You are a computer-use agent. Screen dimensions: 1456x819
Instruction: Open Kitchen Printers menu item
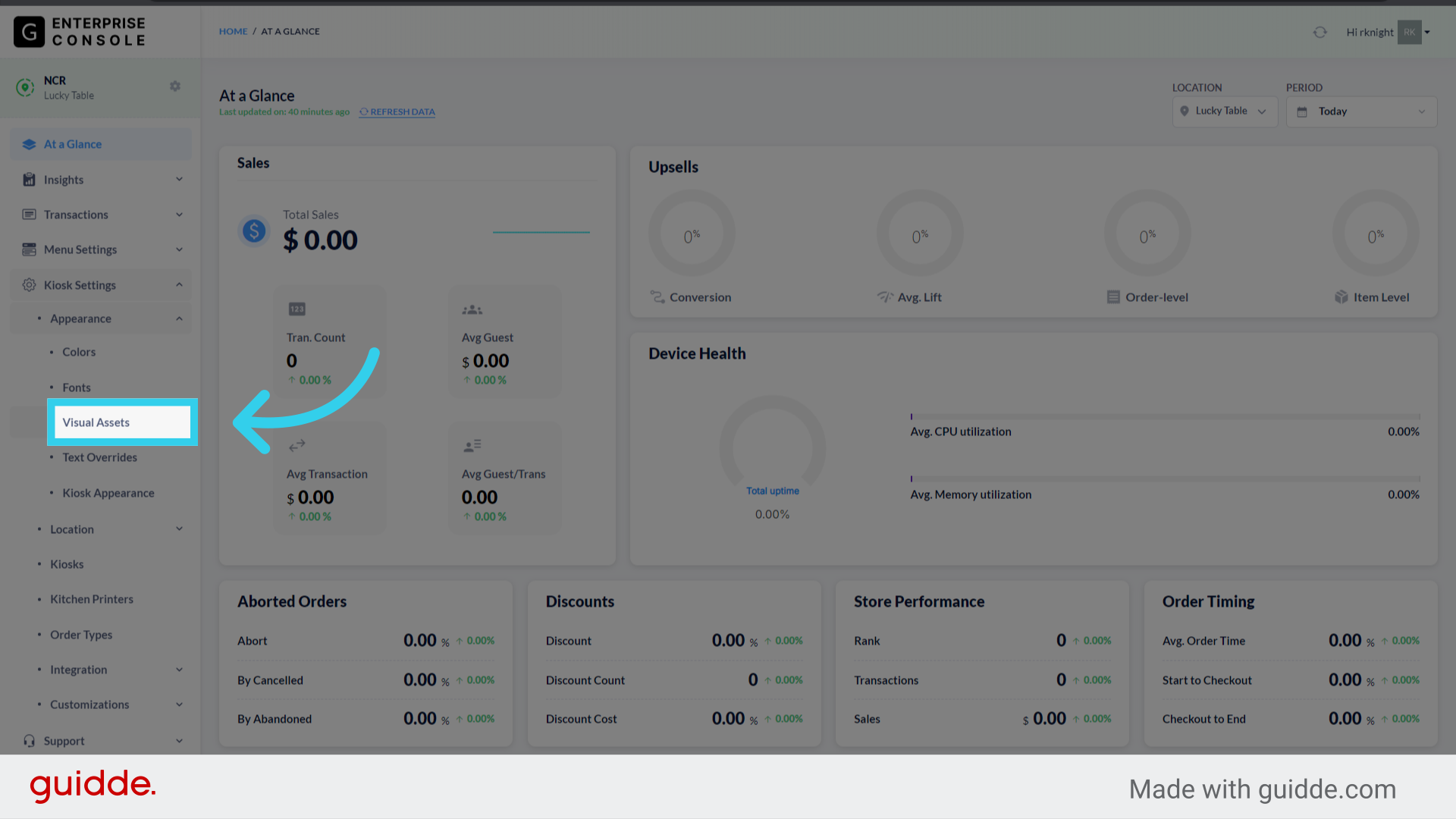[92, 599]
